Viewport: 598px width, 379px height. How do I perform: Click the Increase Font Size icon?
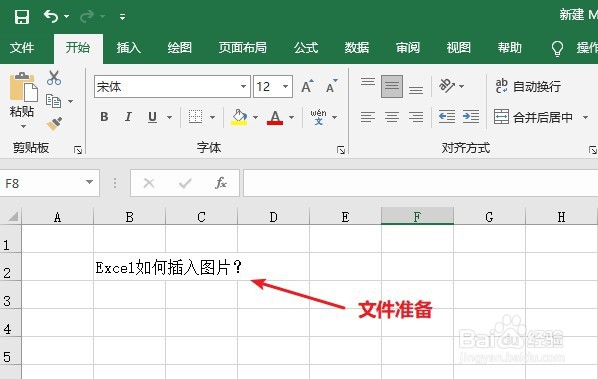(307, 87)
